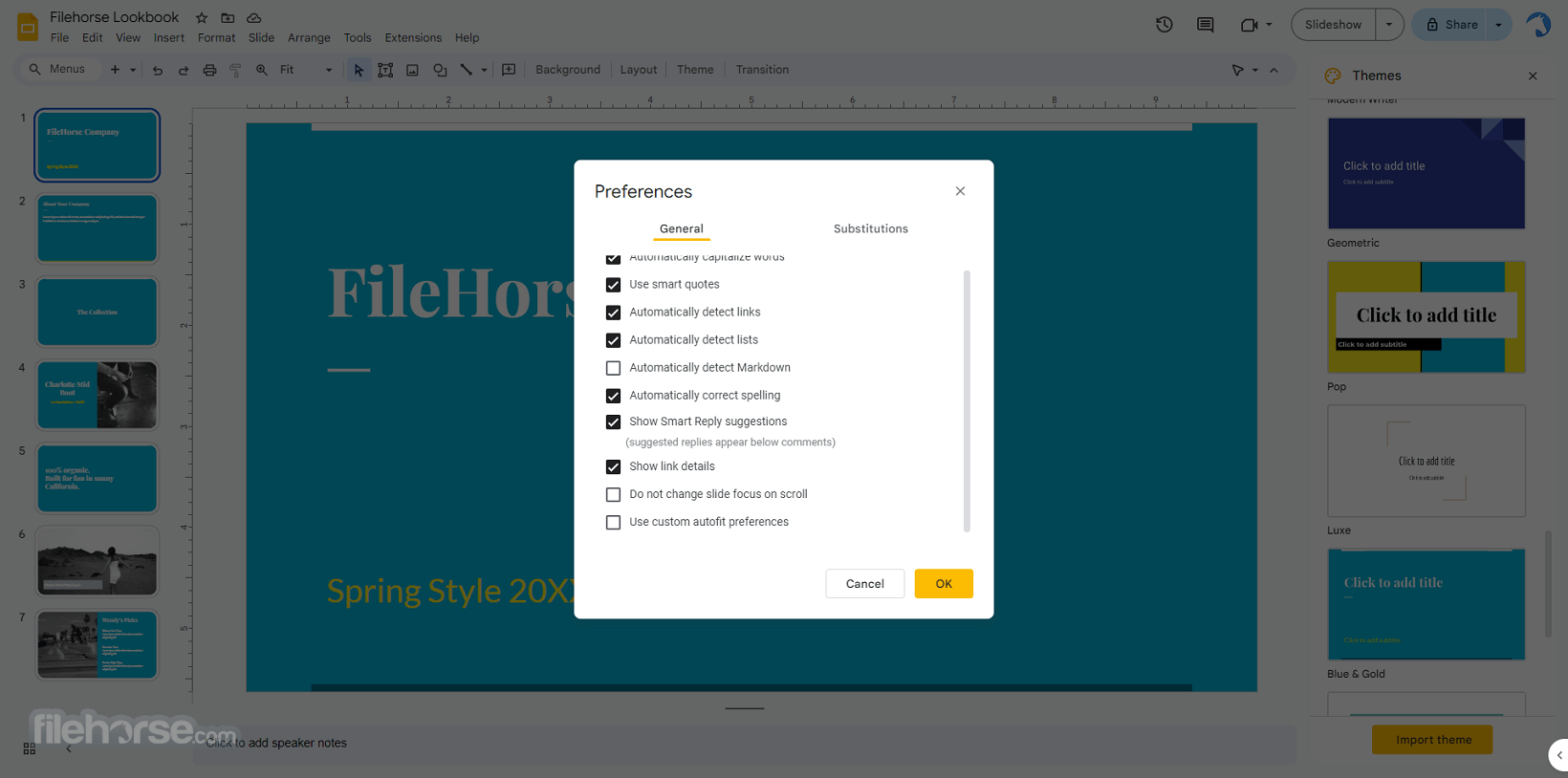
Task: Uncheck Use smart quotes
Action: tap(613, 285)
